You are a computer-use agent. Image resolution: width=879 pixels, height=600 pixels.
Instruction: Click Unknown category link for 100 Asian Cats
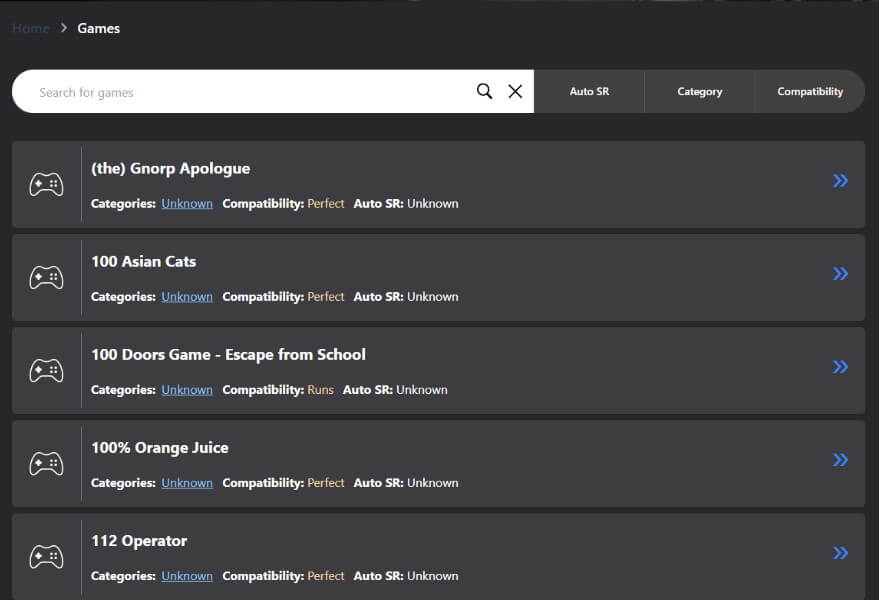tap(187, 297)
